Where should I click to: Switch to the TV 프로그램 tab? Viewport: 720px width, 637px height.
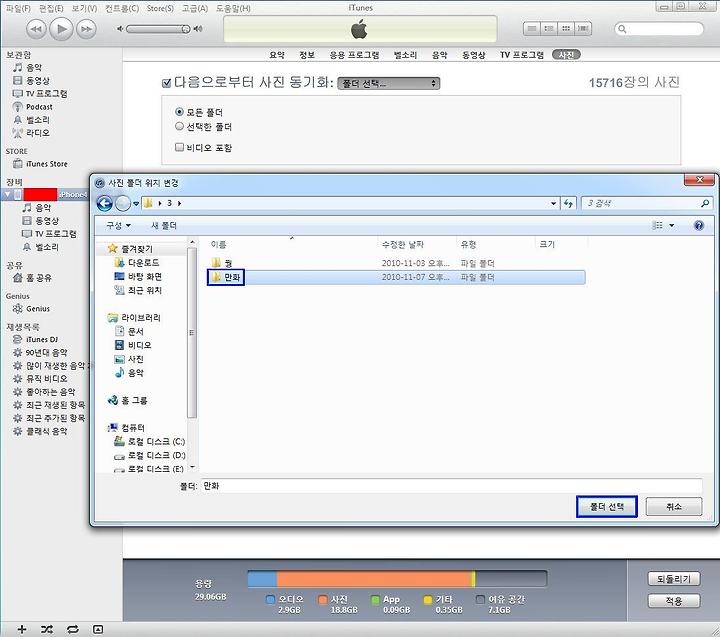point(522,55)
